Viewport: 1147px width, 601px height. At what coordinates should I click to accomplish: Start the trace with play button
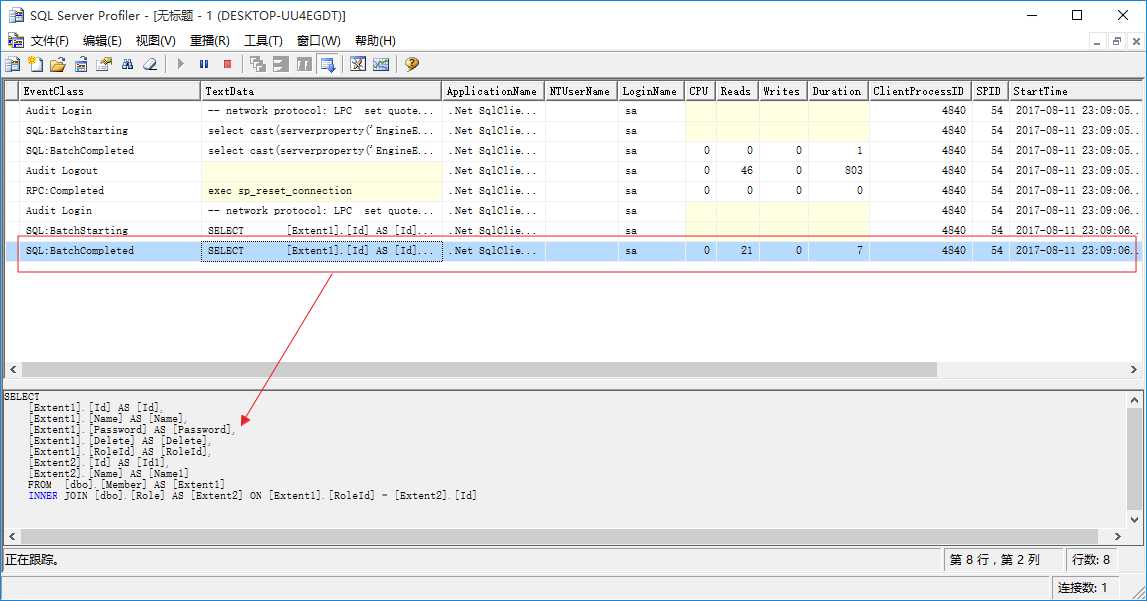[181, 64]
